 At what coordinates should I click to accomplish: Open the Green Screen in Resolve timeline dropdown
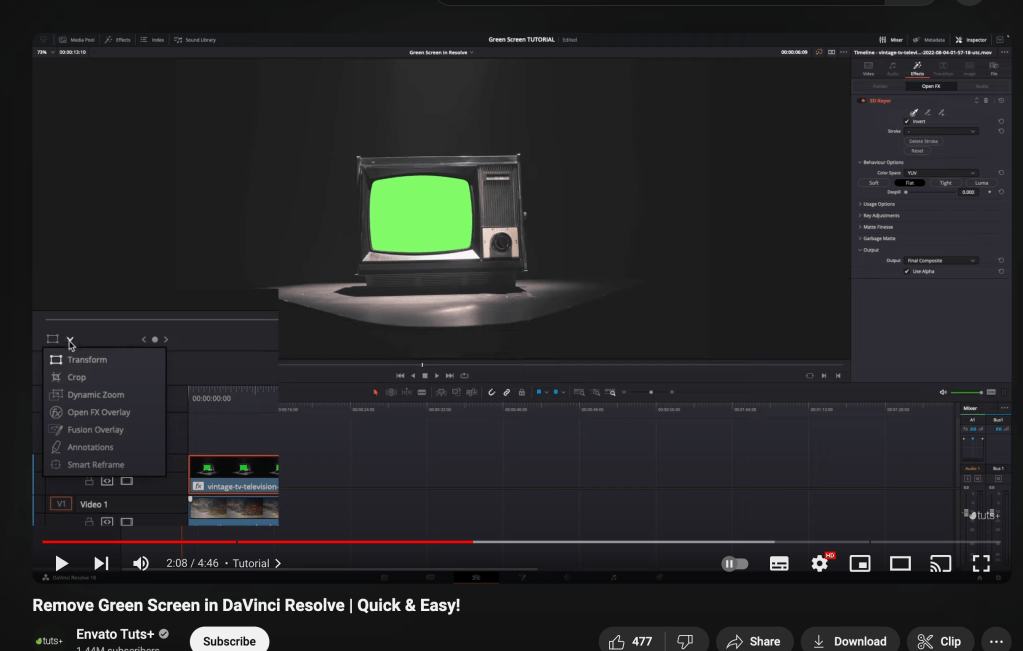pos(441,52)
